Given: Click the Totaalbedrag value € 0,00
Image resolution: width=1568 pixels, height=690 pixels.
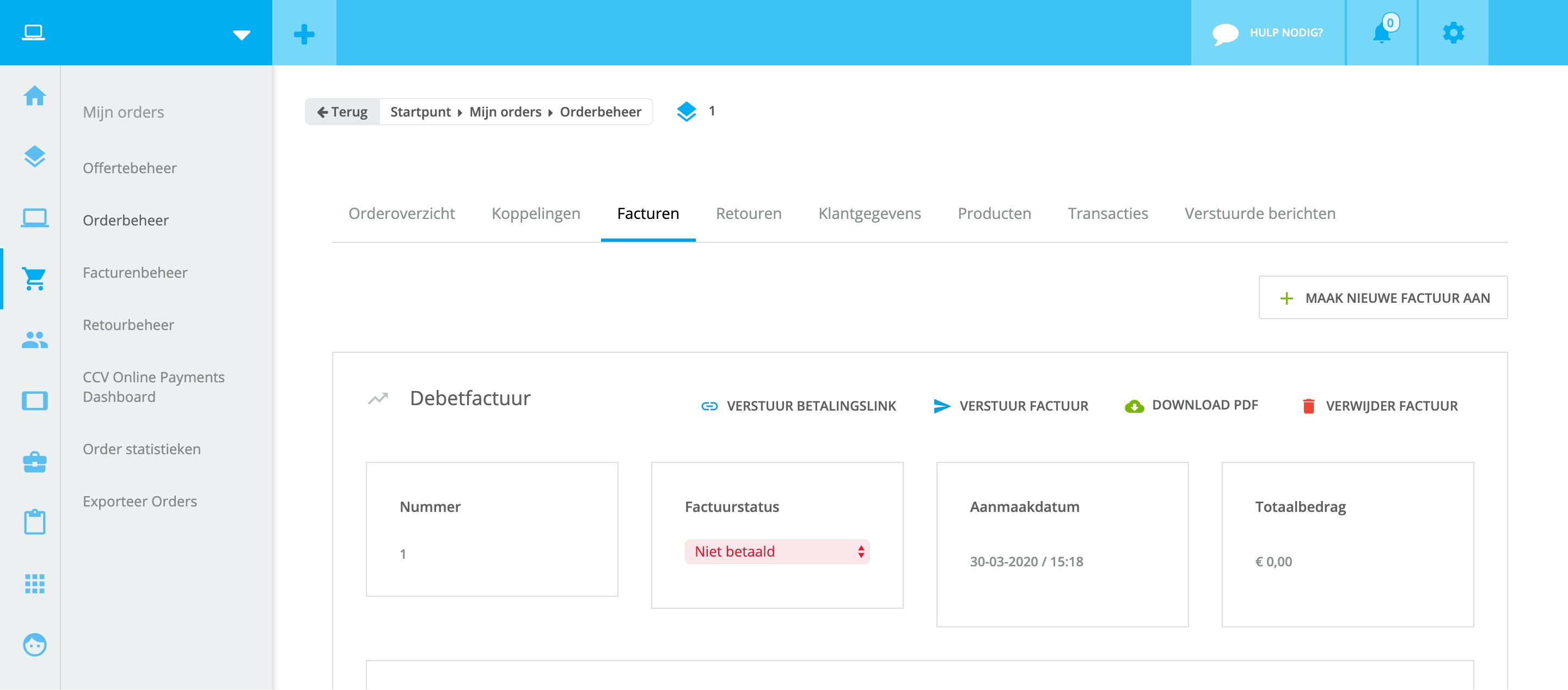Looking at the screenshot, I should click(1273, 561).
